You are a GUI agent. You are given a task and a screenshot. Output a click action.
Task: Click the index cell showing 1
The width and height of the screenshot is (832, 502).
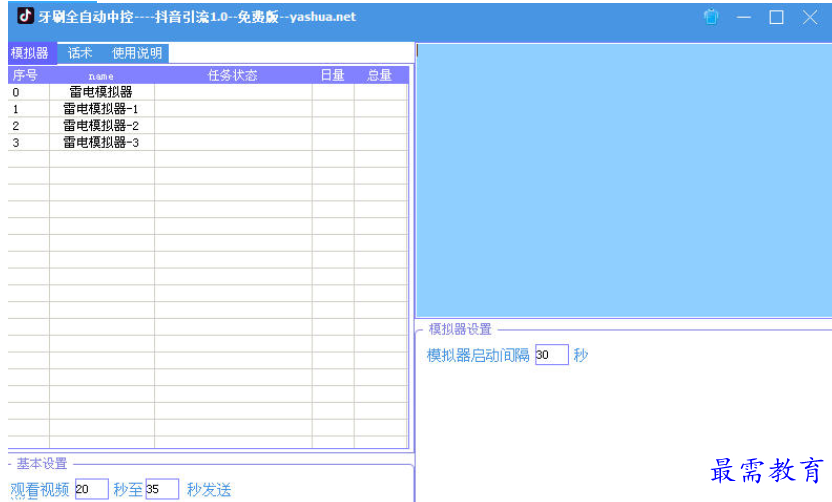click(x=29, y=109)
